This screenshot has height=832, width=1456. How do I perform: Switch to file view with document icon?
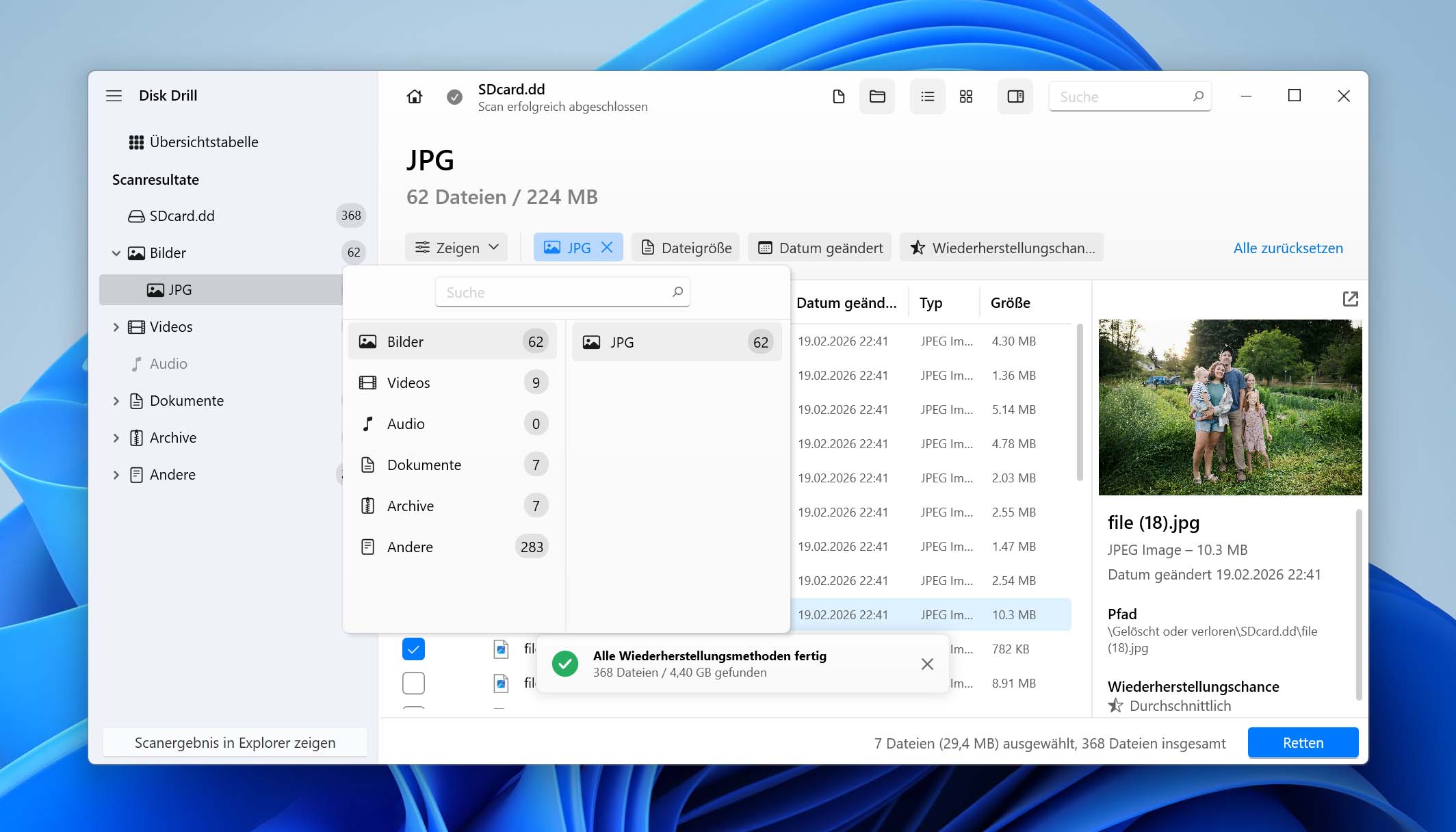[838, 96]
